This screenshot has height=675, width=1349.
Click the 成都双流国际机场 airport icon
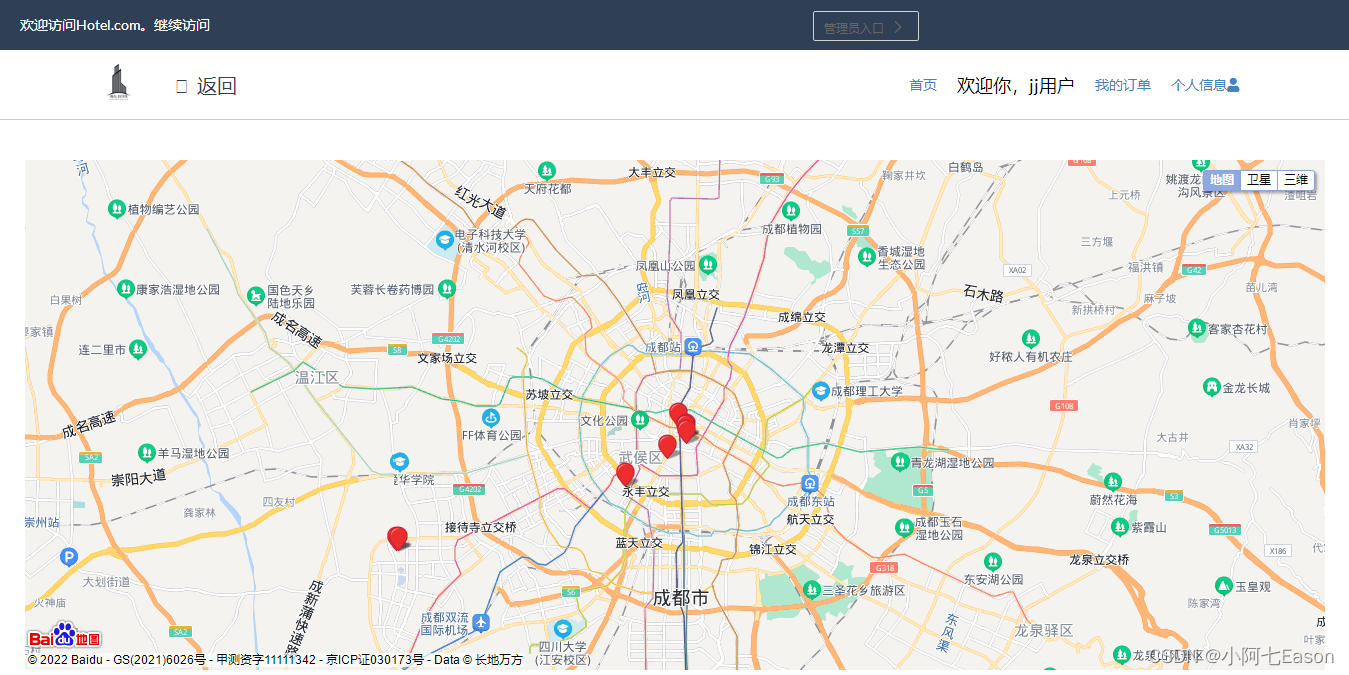[481, 623]
